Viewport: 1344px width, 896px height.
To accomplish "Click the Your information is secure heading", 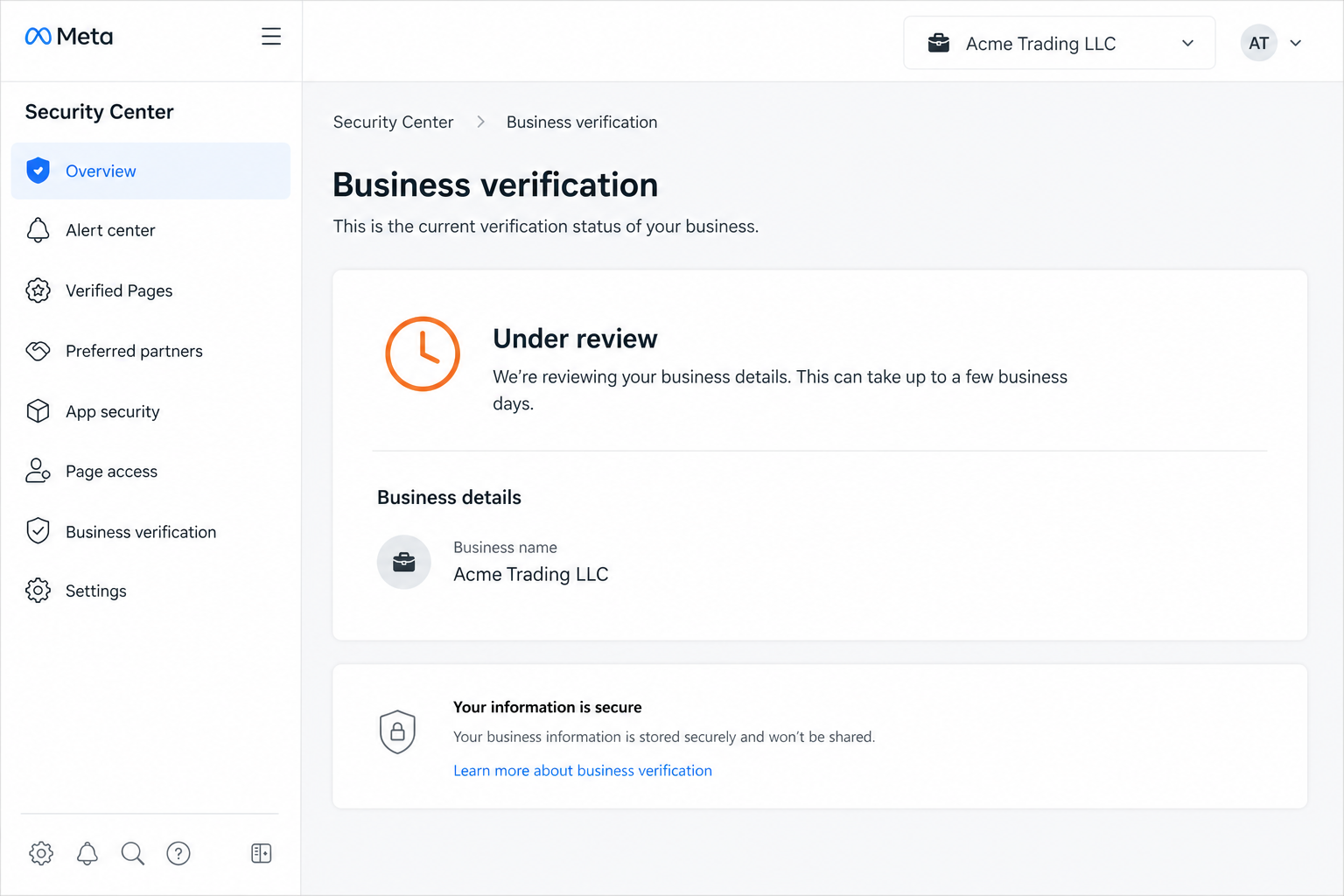I will click(548, 707).
